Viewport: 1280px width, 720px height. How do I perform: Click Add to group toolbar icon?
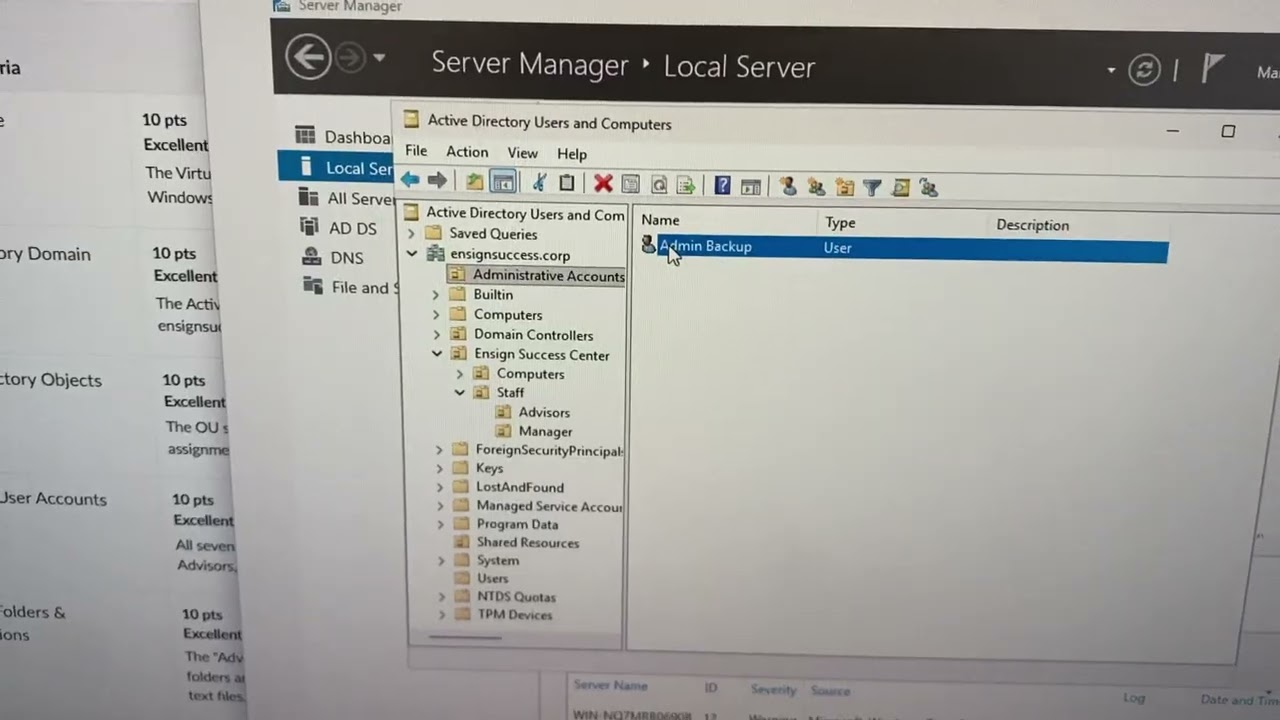coord(928,188)
